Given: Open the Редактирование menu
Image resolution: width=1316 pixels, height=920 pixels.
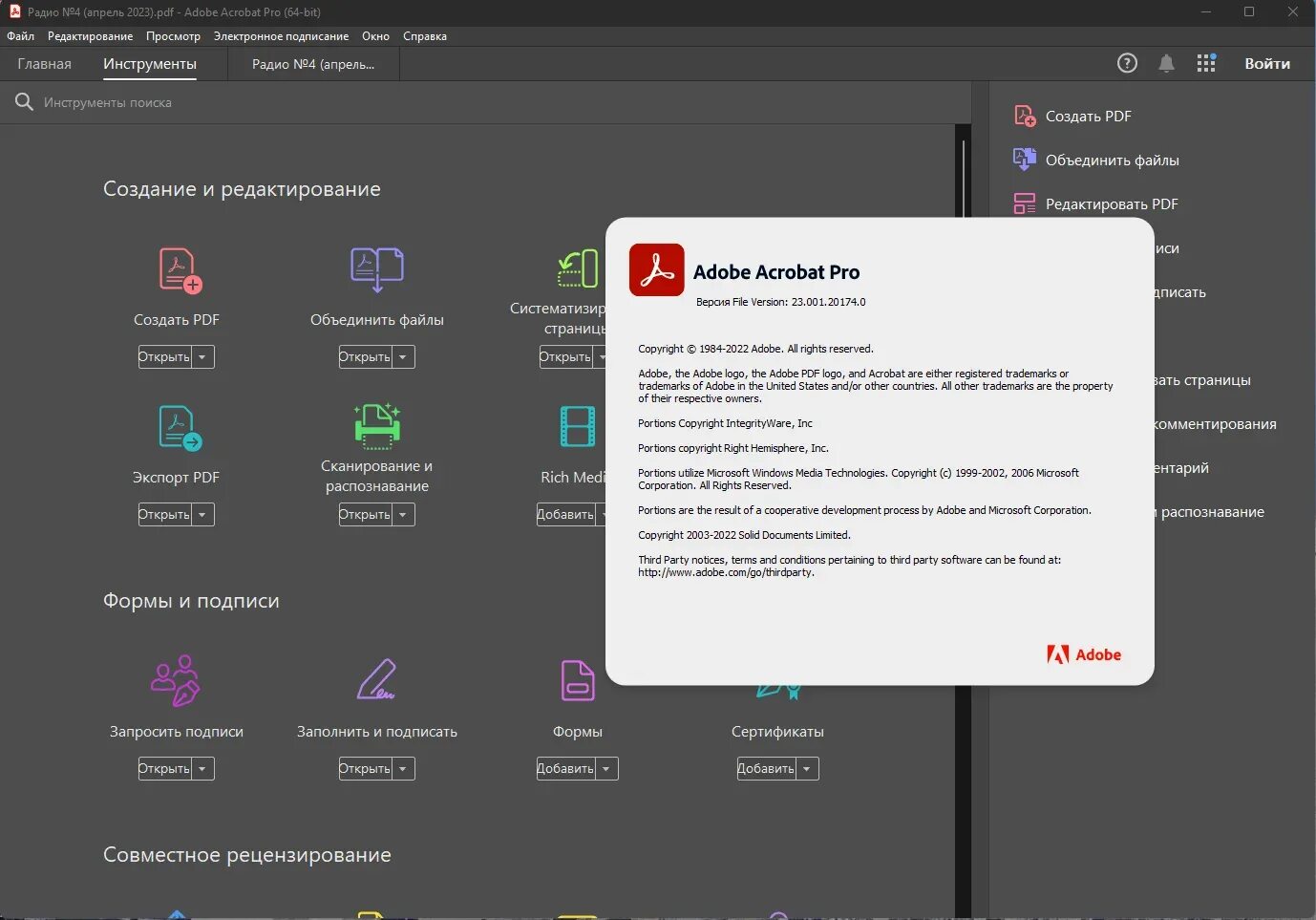Looking at the screenshot, I should (x=90, y=36).
